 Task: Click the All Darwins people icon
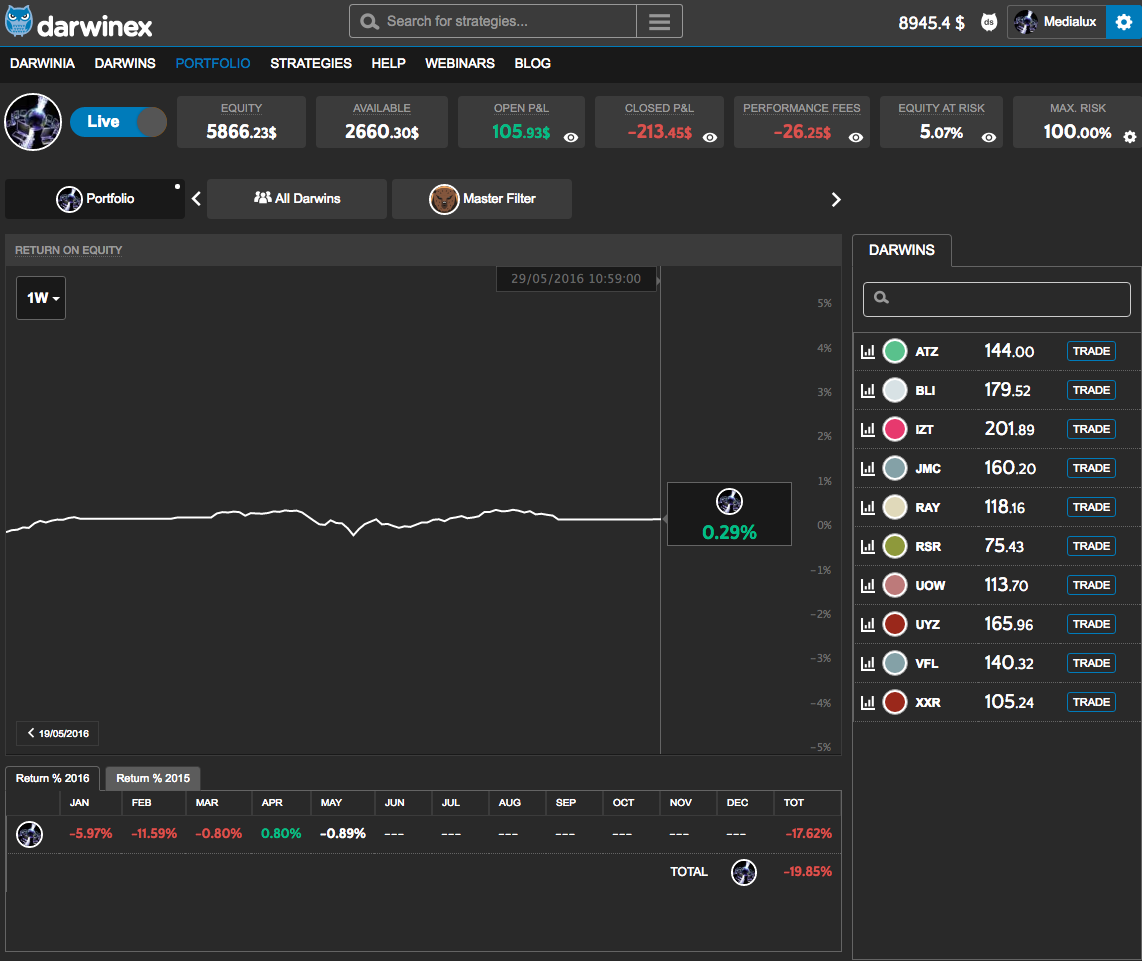pyautogui.click(x=263, y=198)
